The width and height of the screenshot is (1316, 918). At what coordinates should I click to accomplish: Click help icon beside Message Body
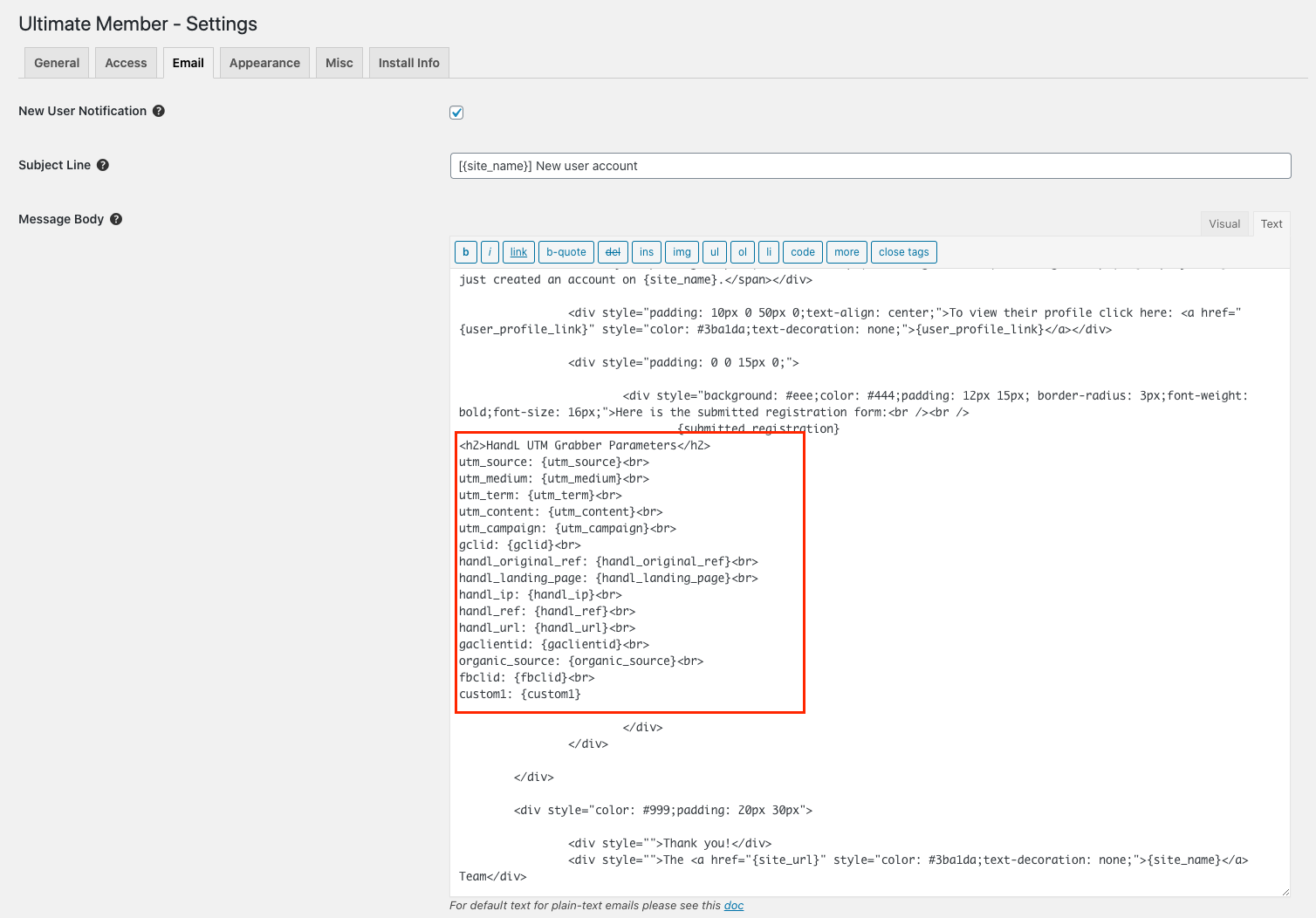(116, 219)
